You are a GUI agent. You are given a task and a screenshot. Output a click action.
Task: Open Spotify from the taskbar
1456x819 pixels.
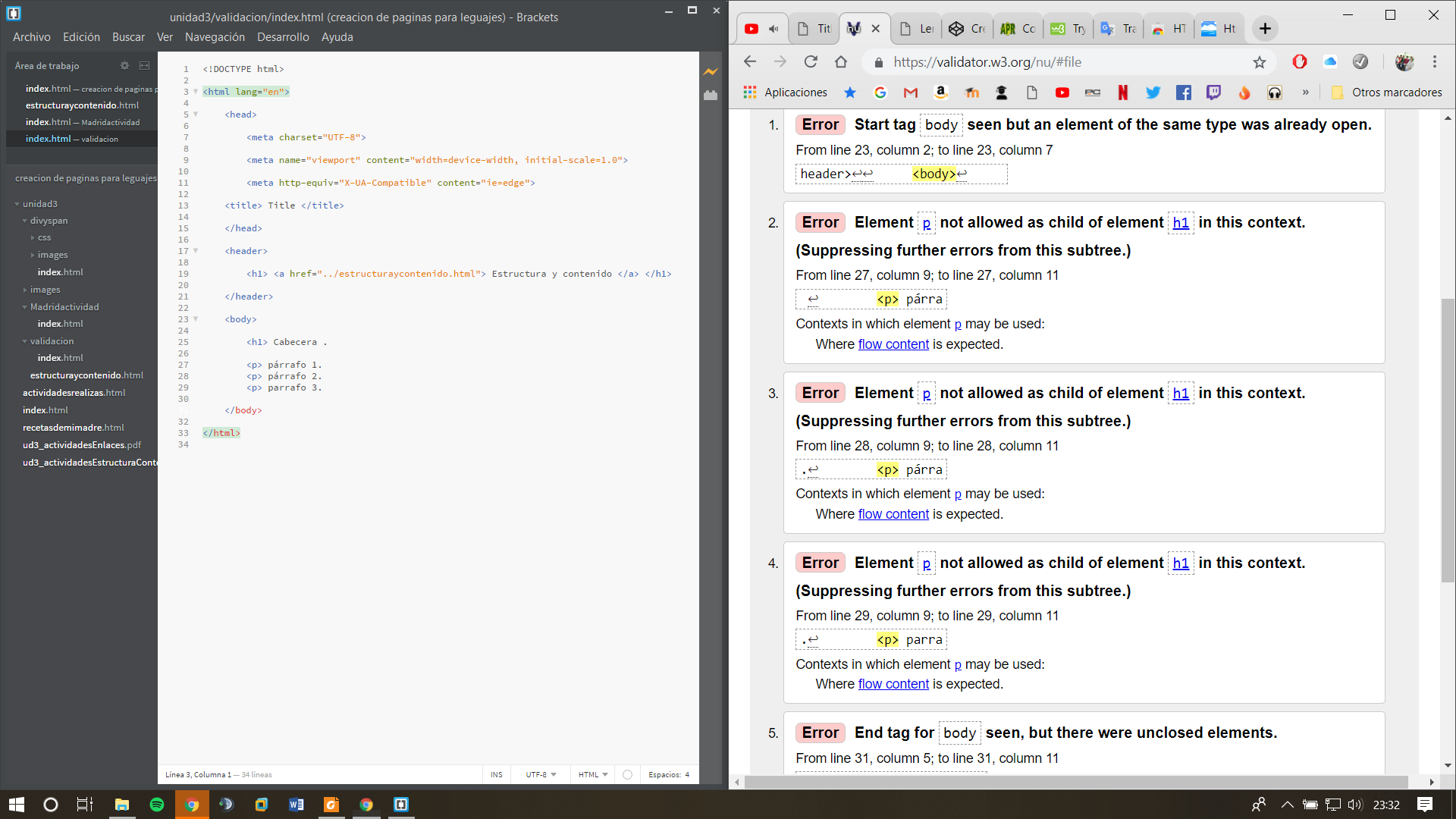157,805
